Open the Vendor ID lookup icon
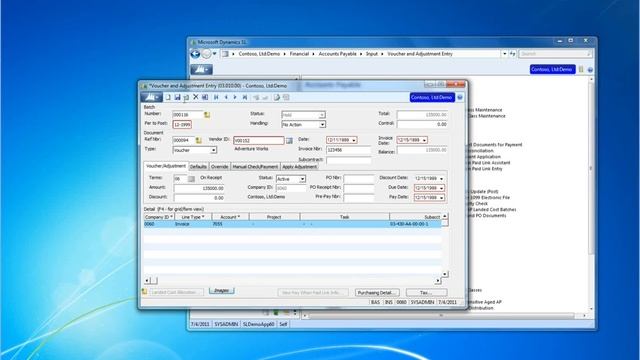 (289, 140)
